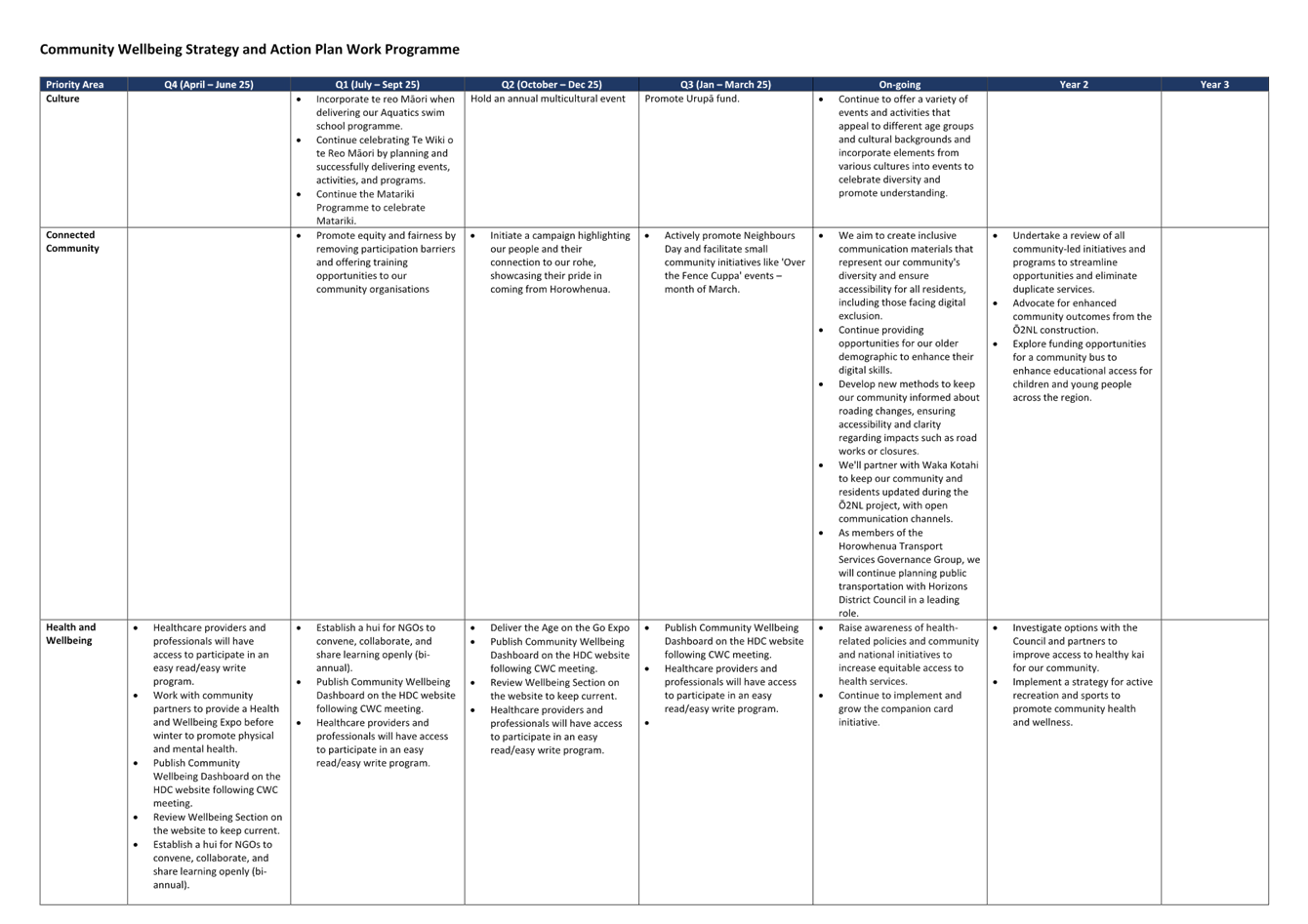Click the Connected Community row label
The width and height of the screenshot is (1308, 924).
[x=72, y=242]
